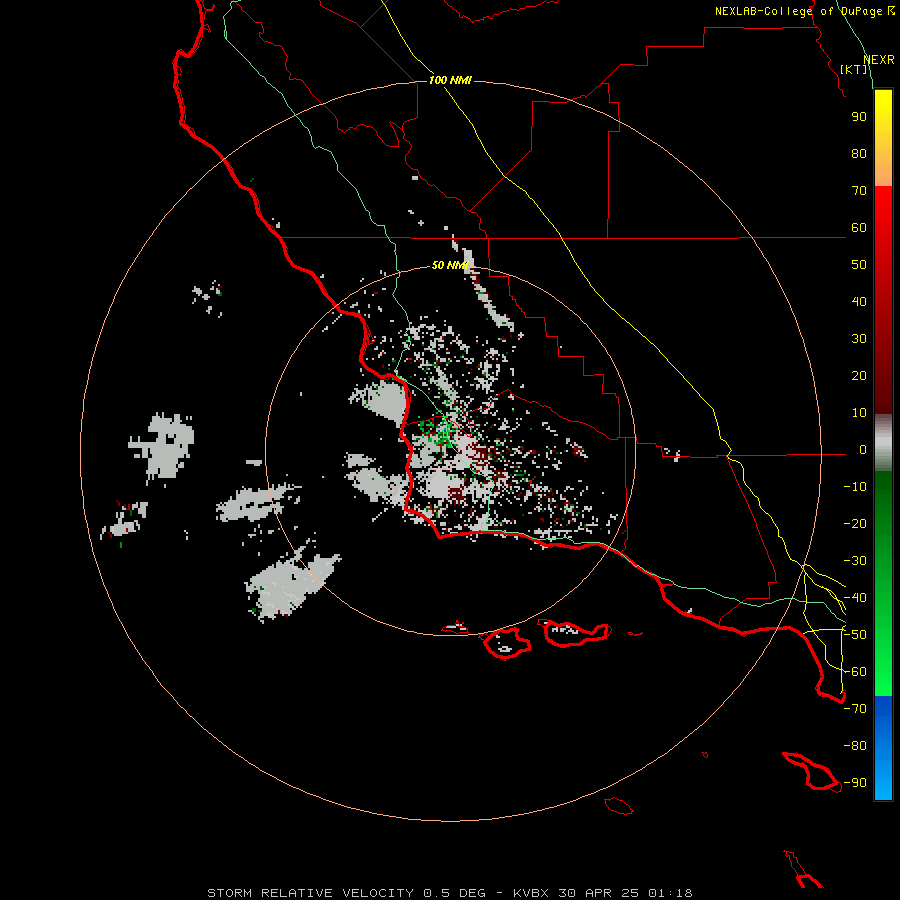Click the blue bottom segment of the color bar
This screenshot has width=900, height=900.
(883, 748)
